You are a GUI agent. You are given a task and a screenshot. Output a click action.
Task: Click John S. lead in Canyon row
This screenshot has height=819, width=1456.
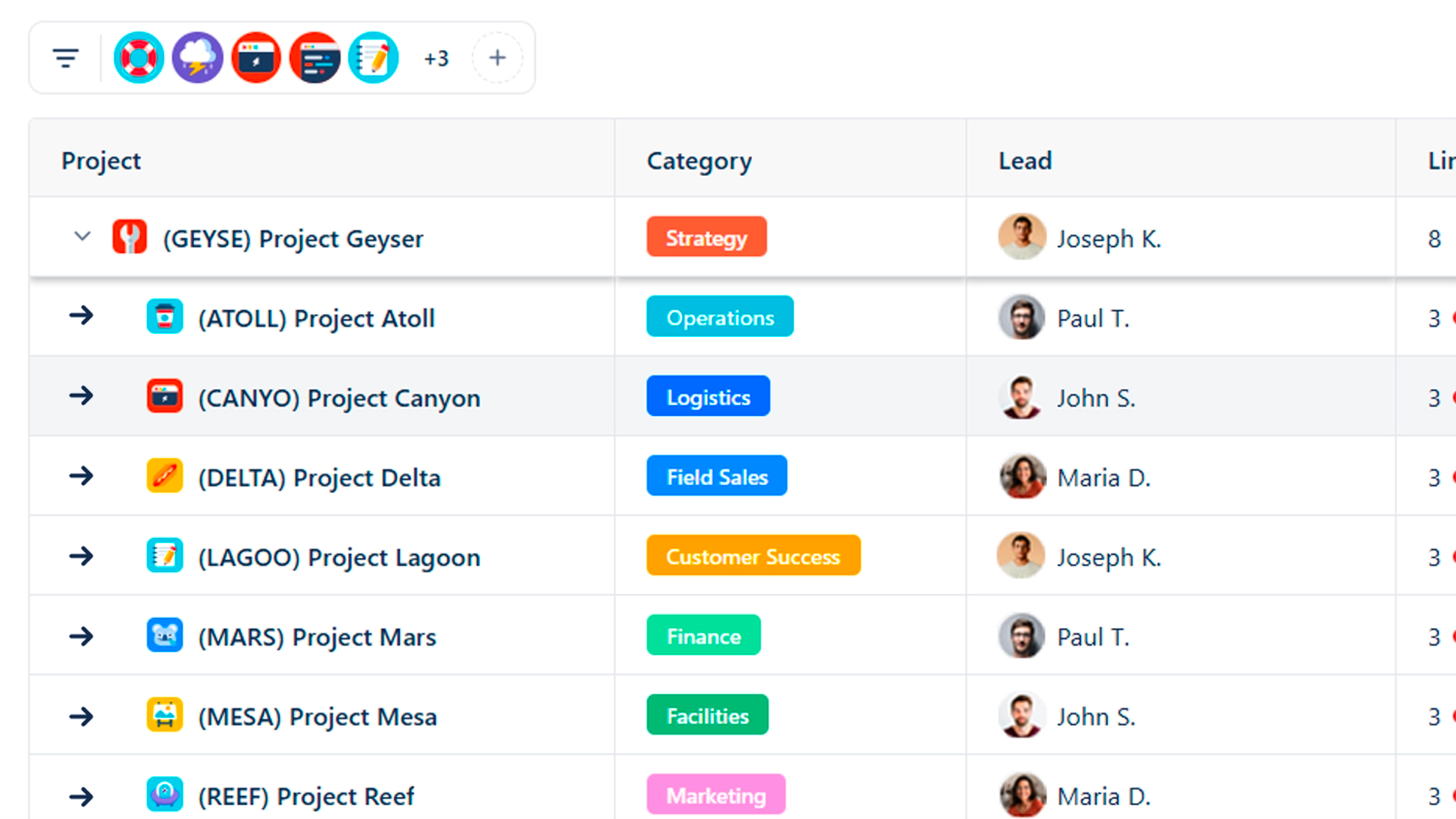pos(1096,398)
